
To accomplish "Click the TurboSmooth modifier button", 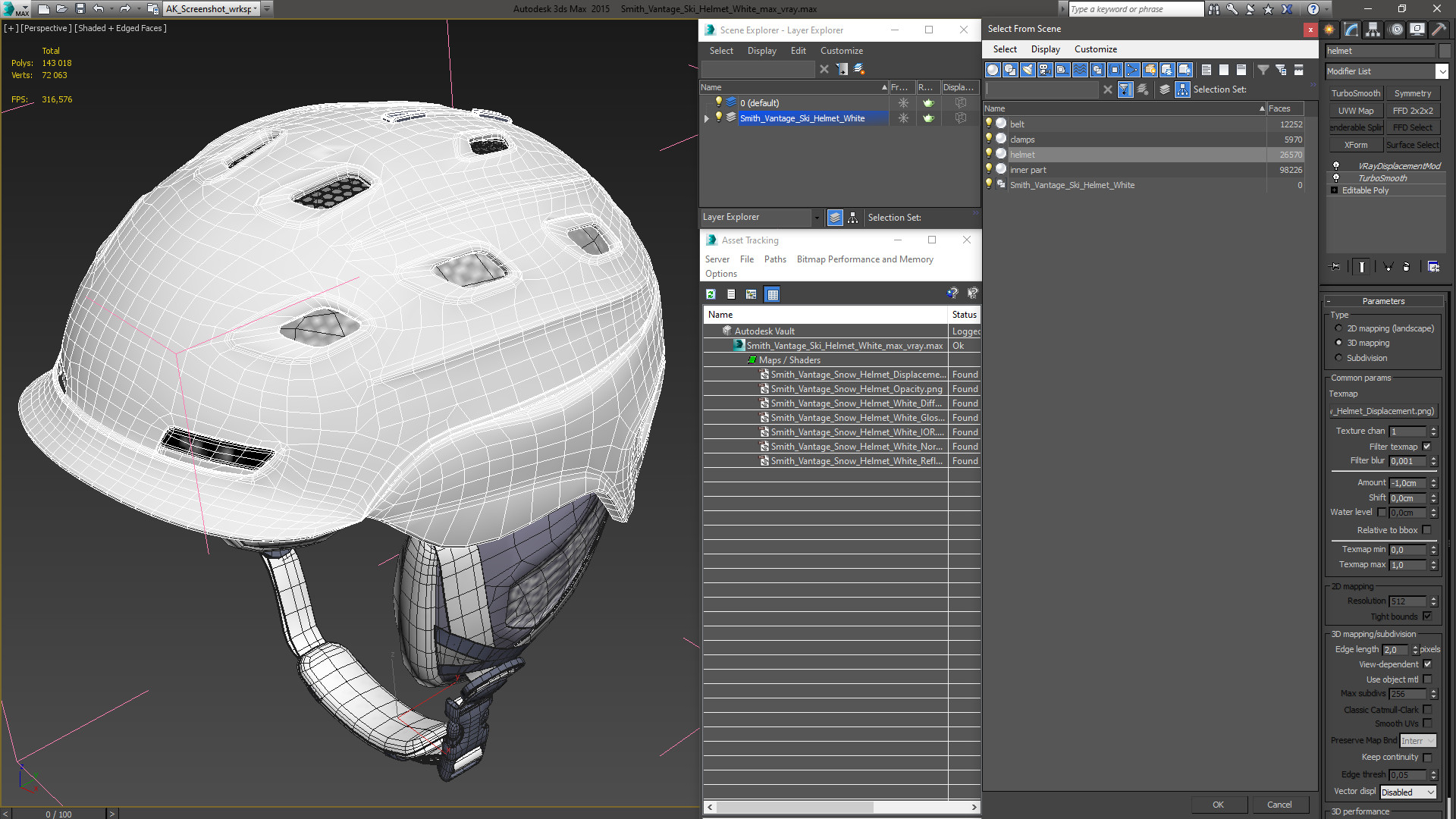I will pos(1356,93).
